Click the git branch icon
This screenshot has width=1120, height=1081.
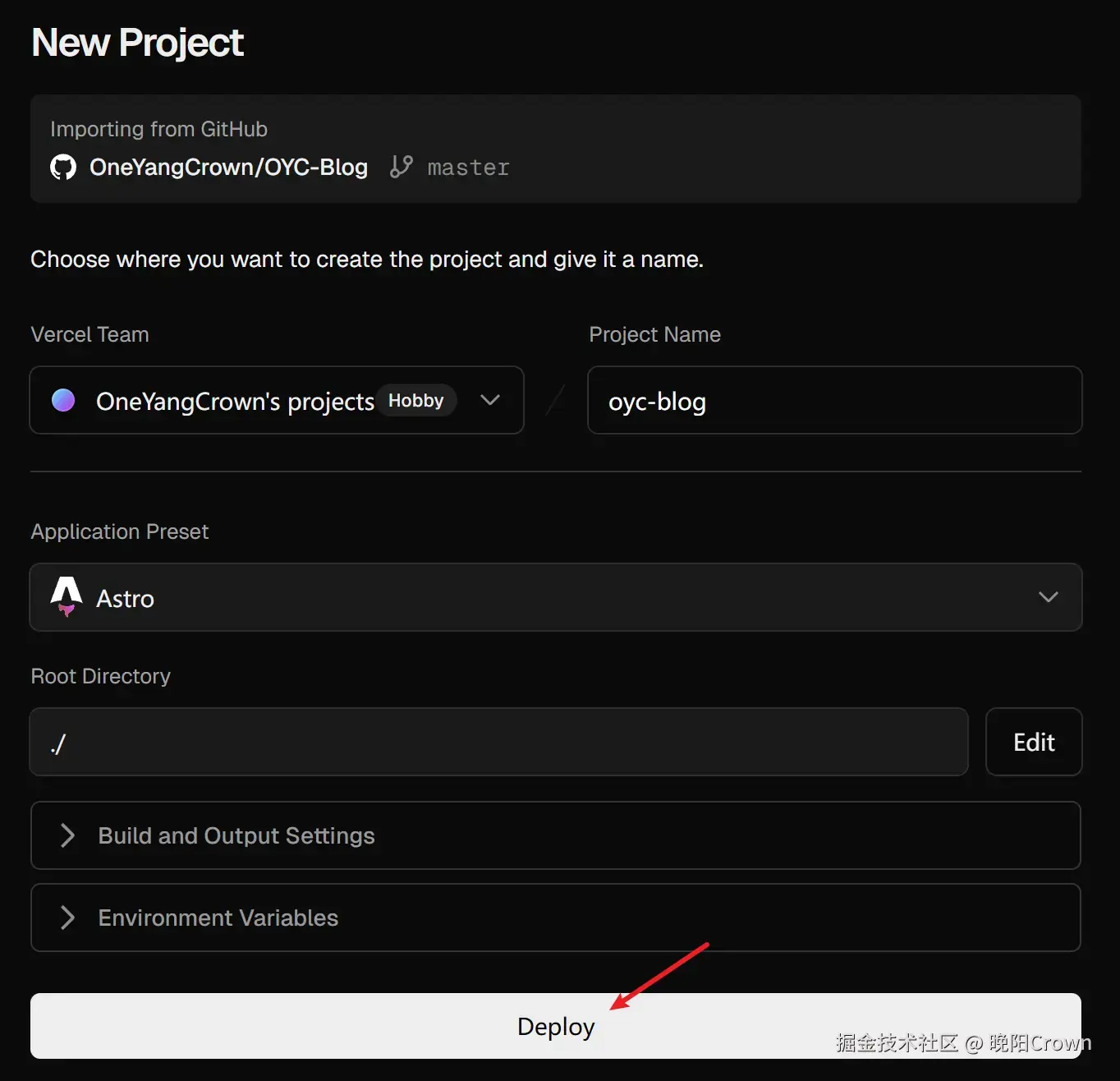tap(401, 167)
